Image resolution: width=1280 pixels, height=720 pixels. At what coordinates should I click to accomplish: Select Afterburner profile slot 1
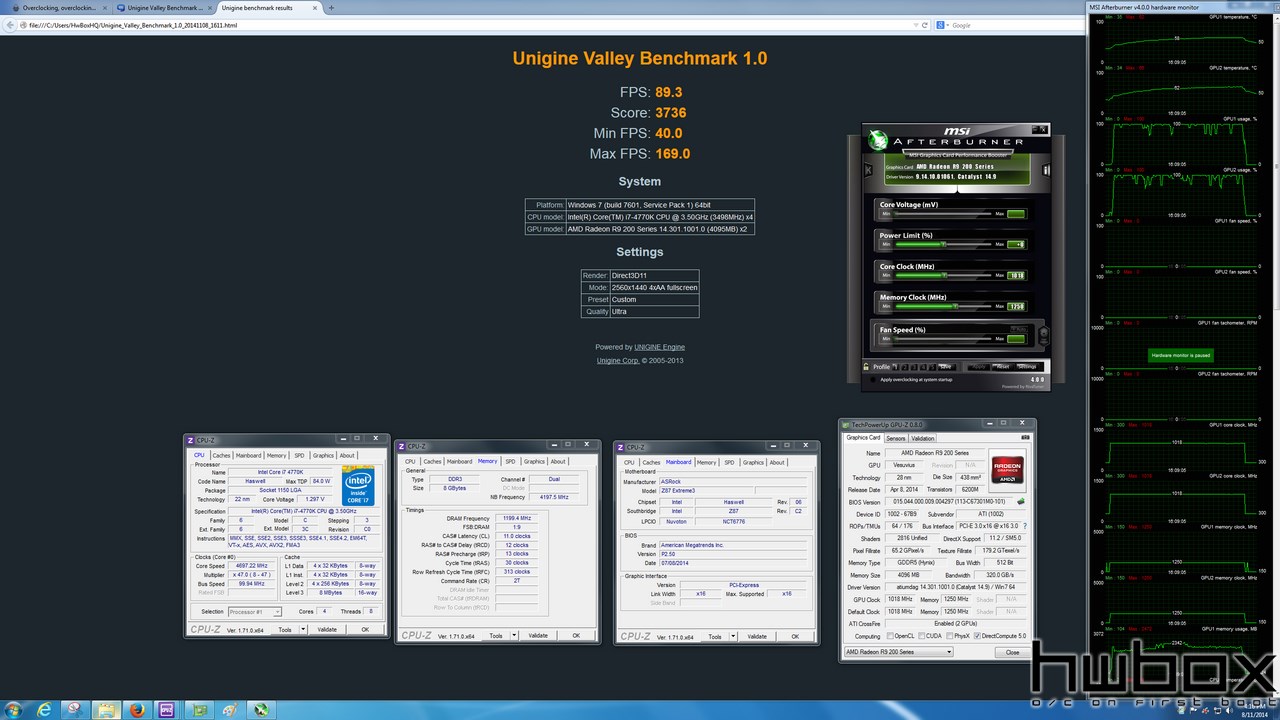click(895, 366)
